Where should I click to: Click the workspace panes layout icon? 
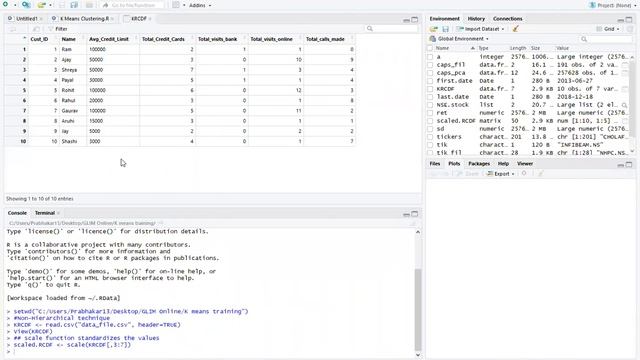176,5
